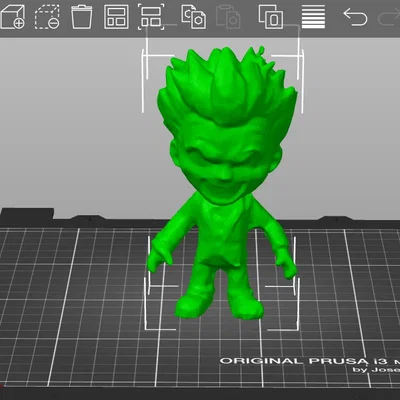This screenshot has width=400, height=400.
Task: Click the Arrange selection icon
Action: [151, 17]
